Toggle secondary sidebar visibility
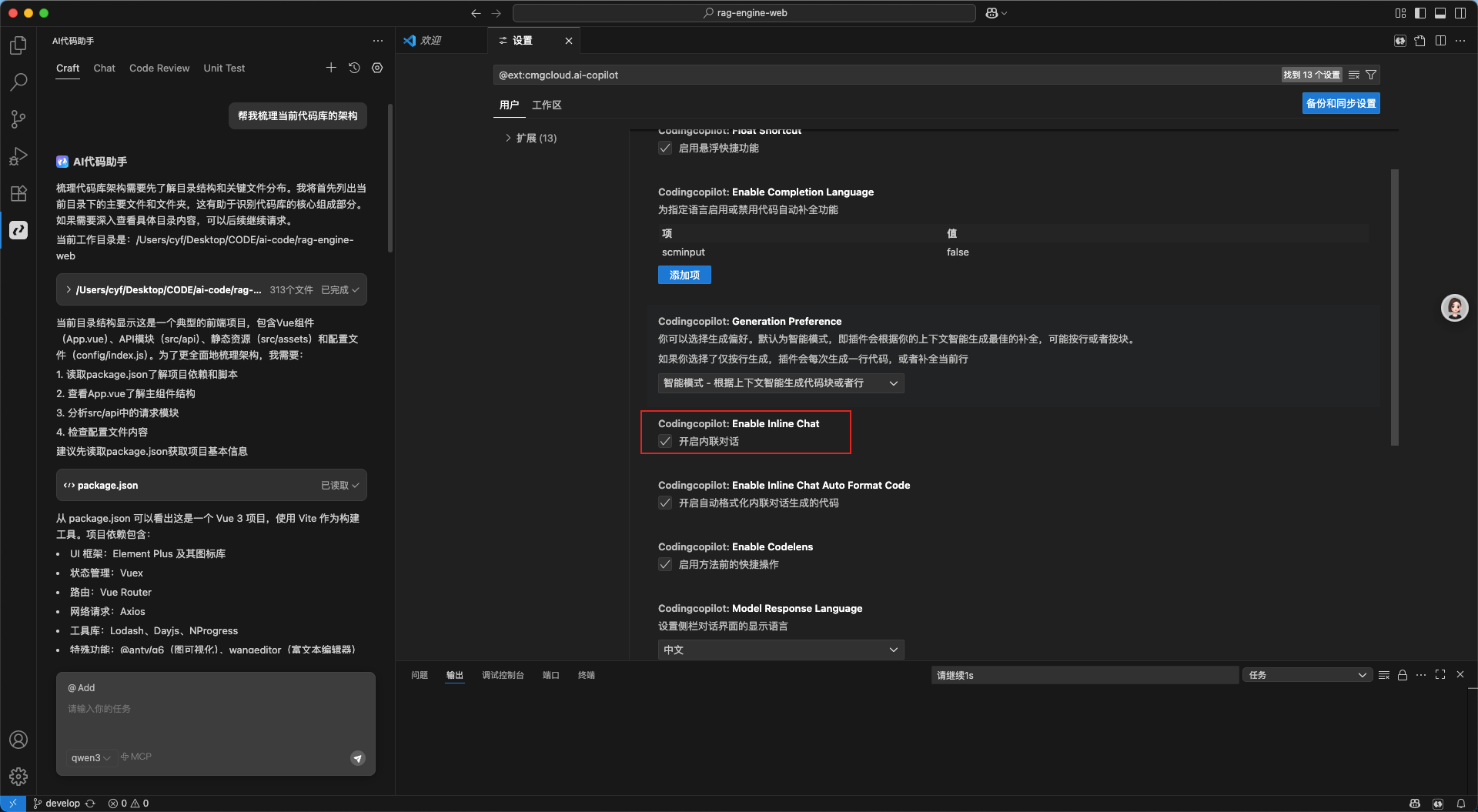The height and width of the screenshot is (812, 1478). 1460,13
